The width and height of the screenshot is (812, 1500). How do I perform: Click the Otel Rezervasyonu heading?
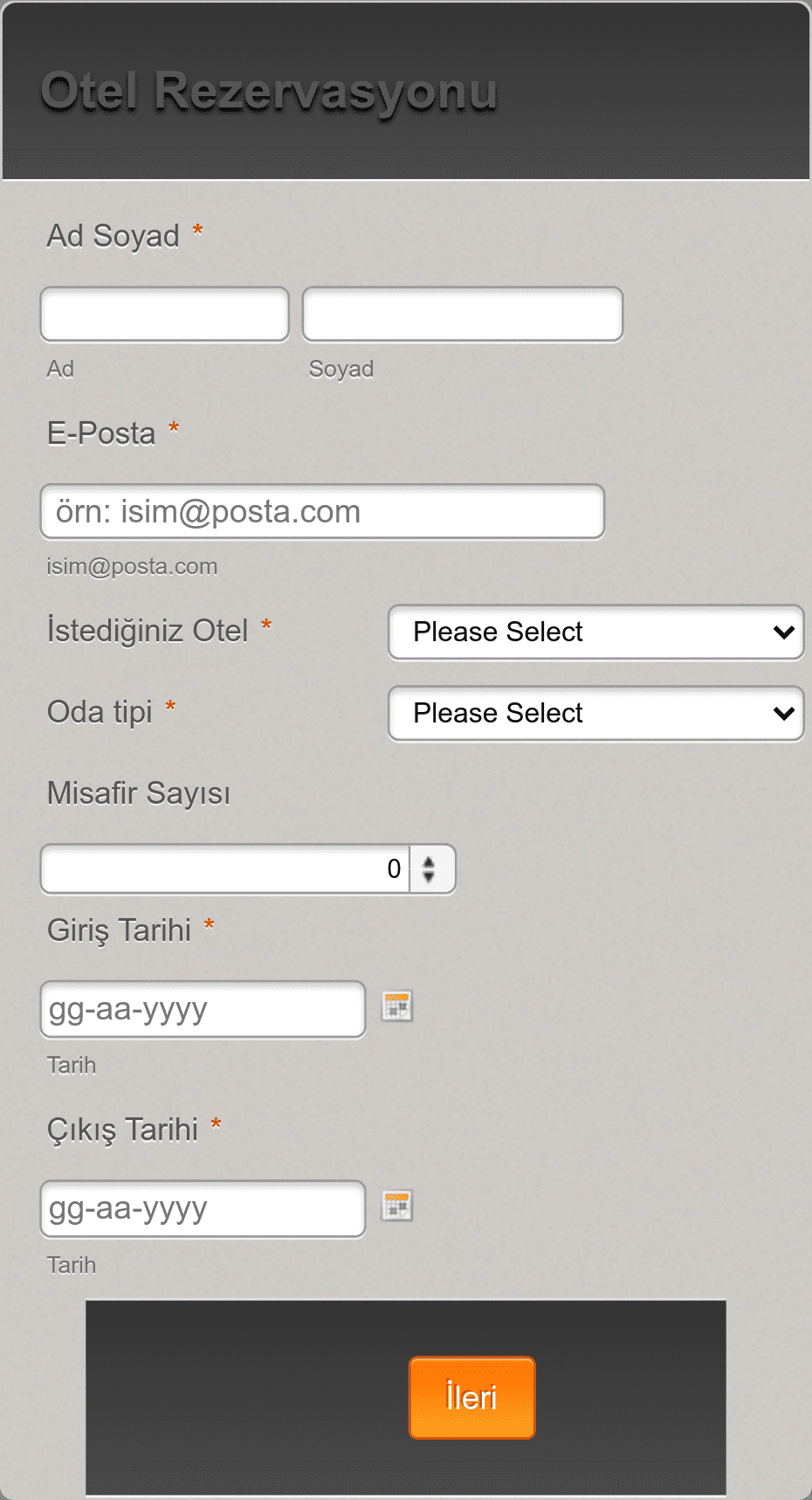269,92
